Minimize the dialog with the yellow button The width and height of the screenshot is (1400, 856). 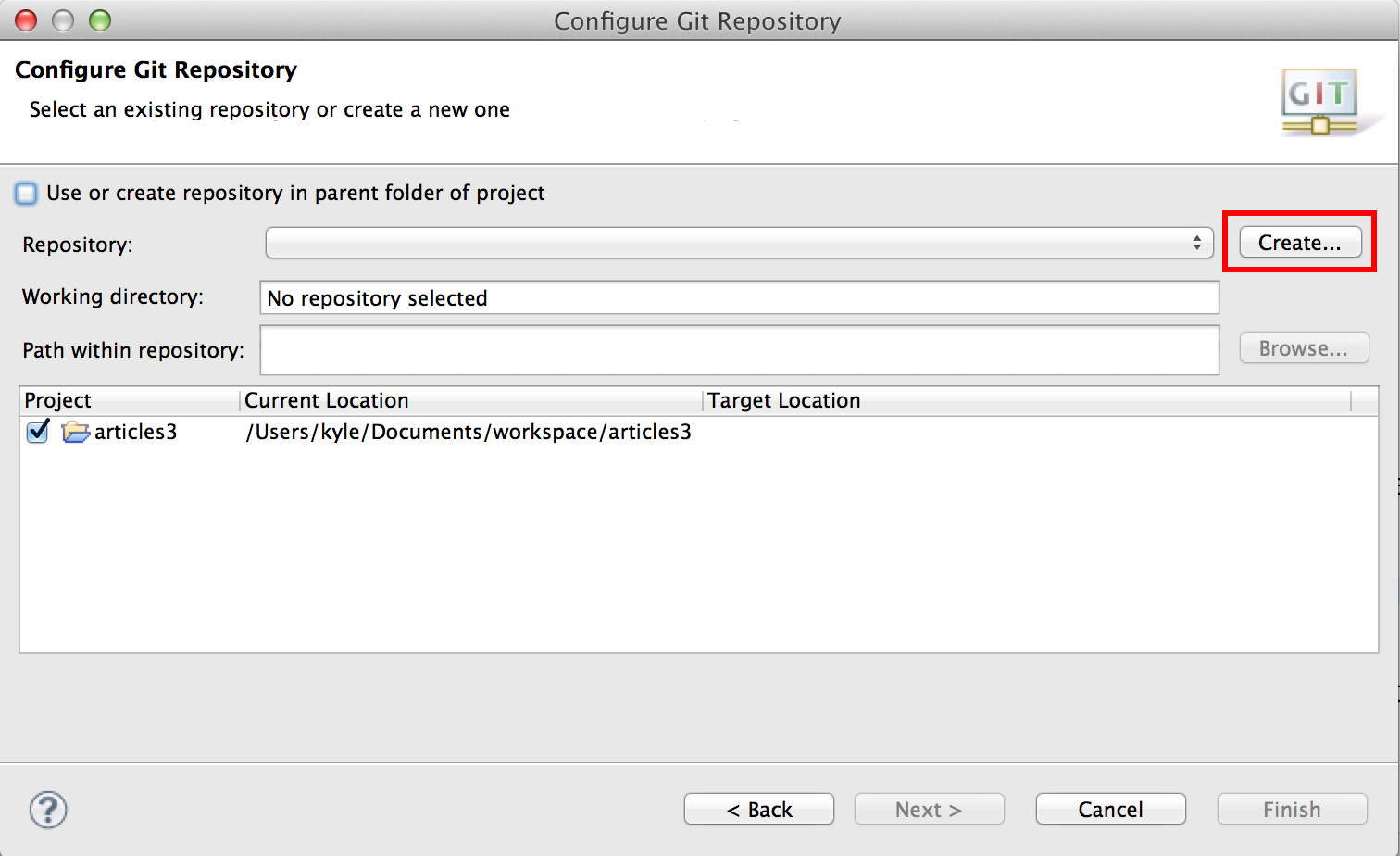63,20
